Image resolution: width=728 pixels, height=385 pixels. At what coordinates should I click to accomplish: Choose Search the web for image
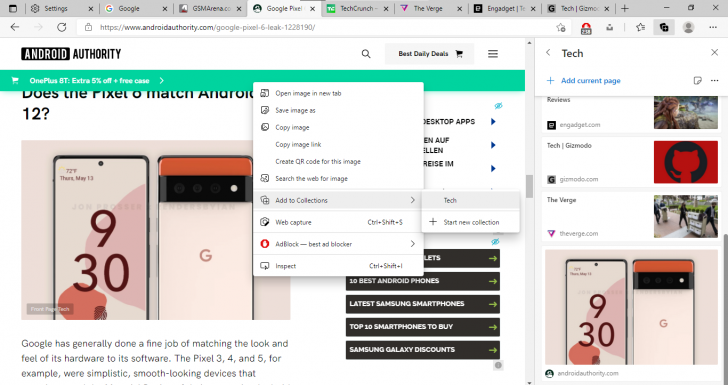coord(338,178)
